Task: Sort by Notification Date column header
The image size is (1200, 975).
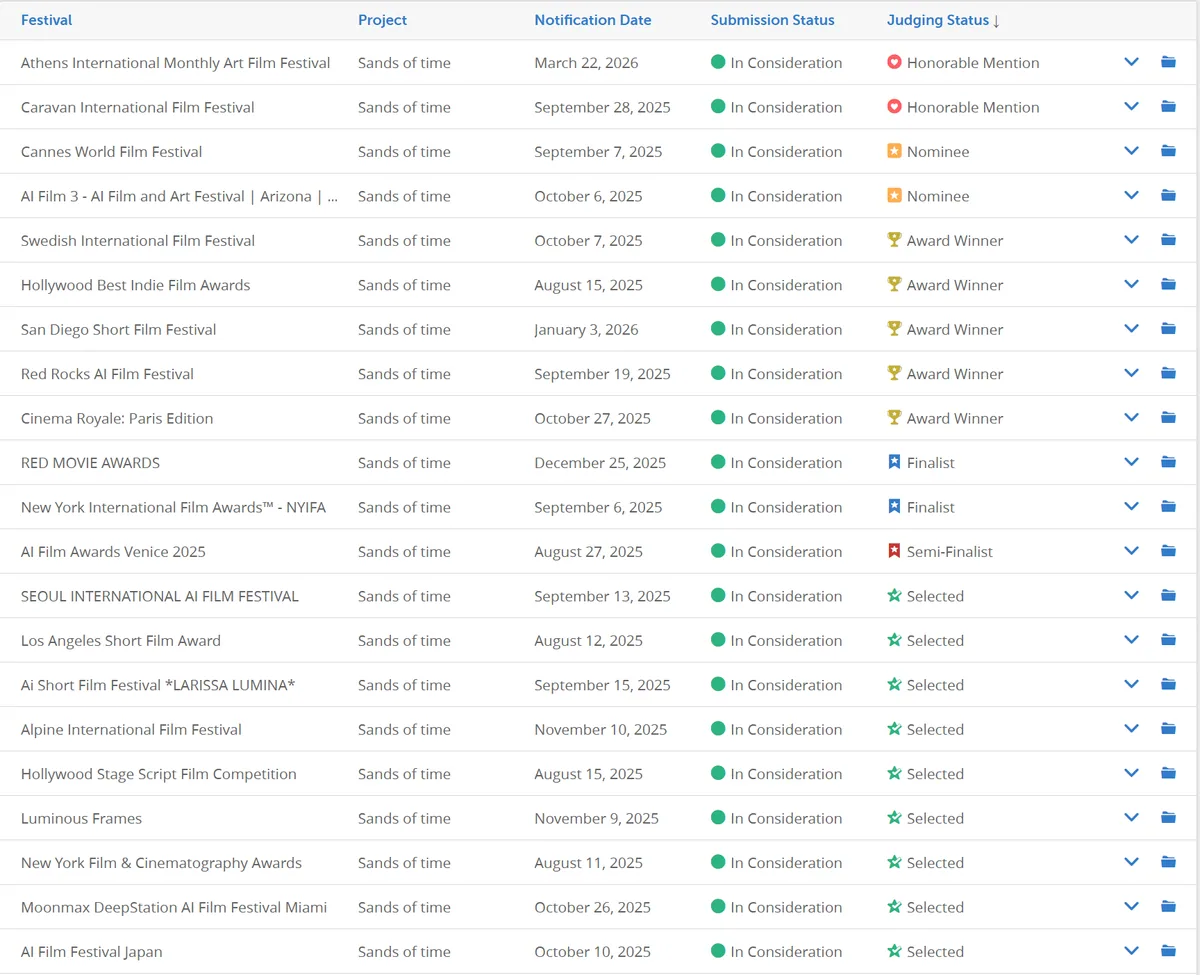Action: (593, 20)
